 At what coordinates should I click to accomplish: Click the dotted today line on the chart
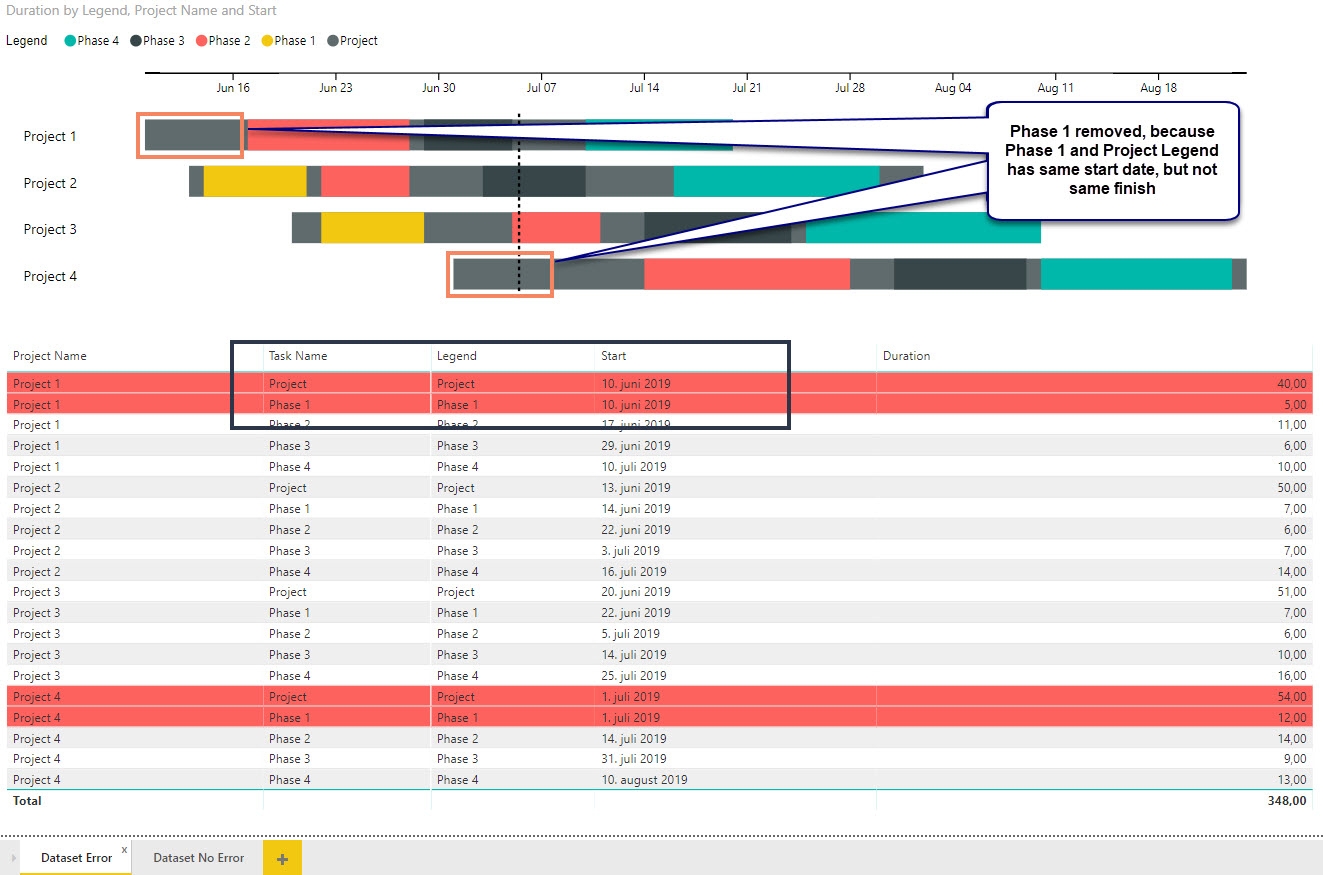pyautogui.click(x=519, y=200)
